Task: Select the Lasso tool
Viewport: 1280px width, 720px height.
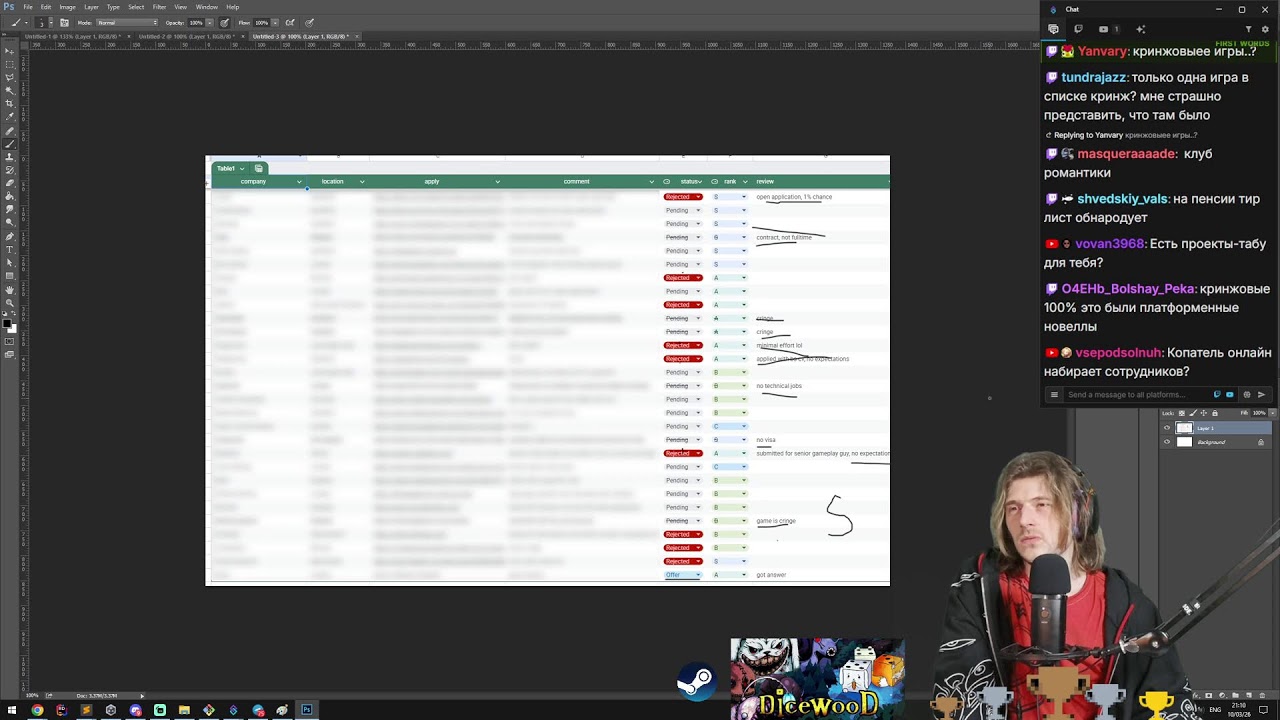Action: click(9, 78)
